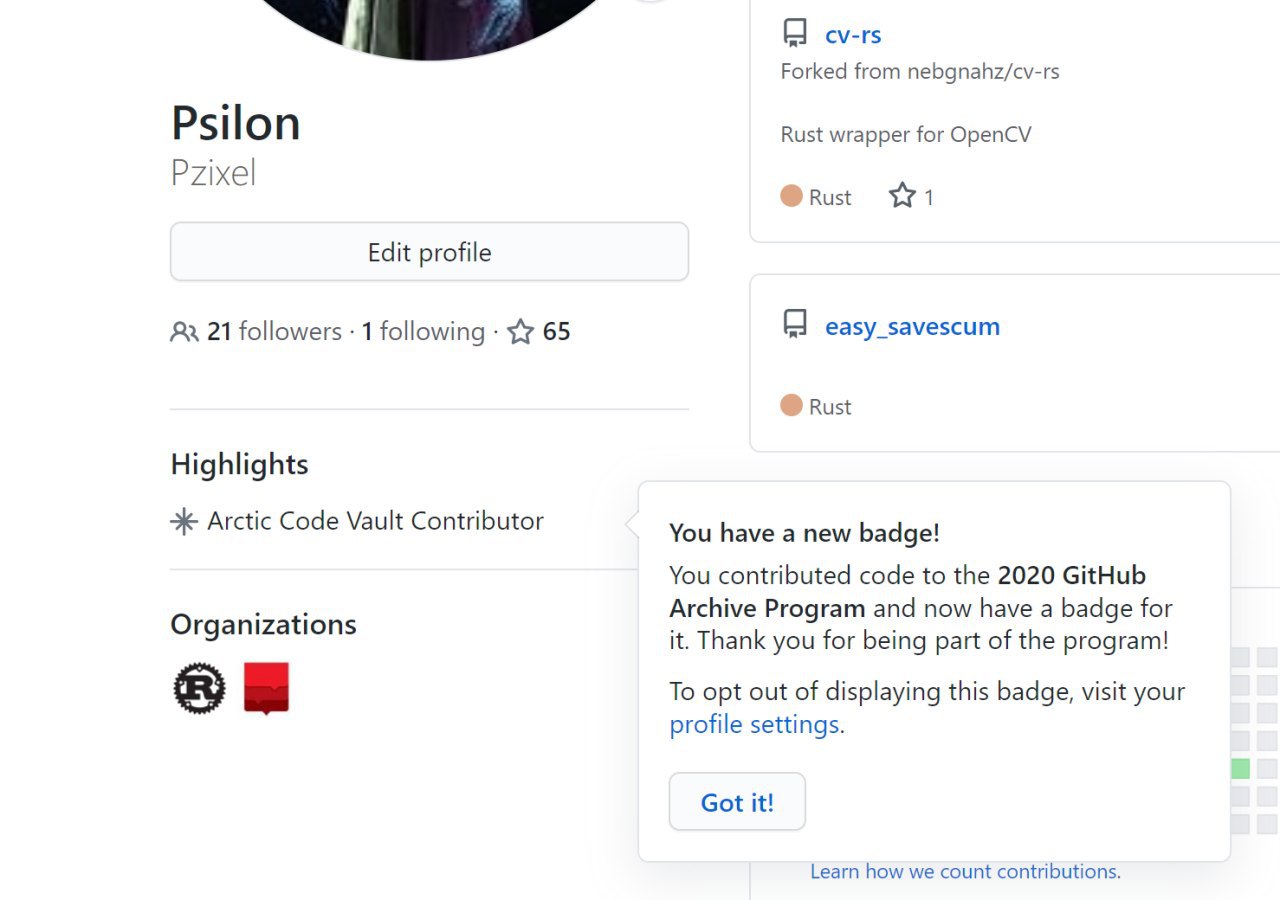This screenshot has height=900, width=1280.
Task: Open the cv-rs repository link
Action: click(x=853, y=35)
